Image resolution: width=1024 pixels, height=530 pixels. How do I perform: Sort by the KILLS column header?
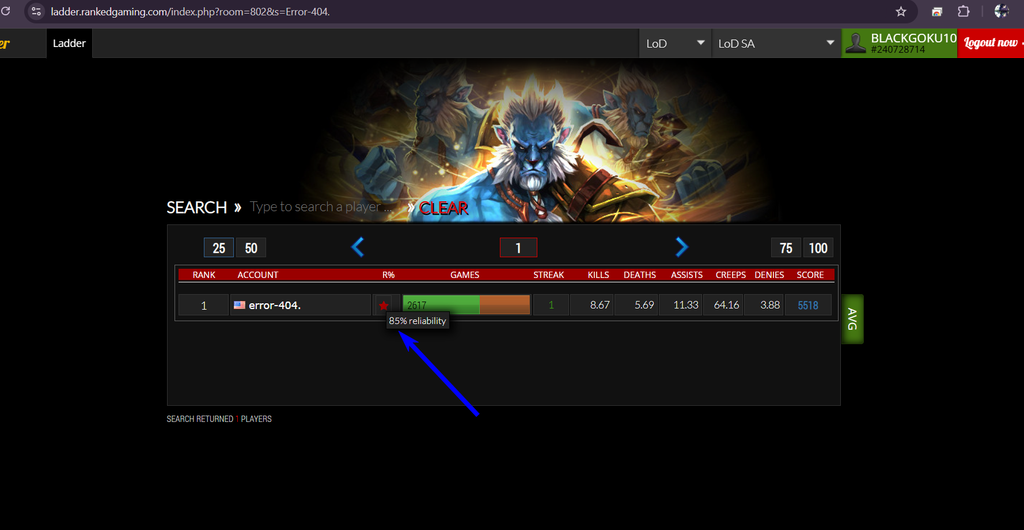pyautogui.click(x=598, y=275)
